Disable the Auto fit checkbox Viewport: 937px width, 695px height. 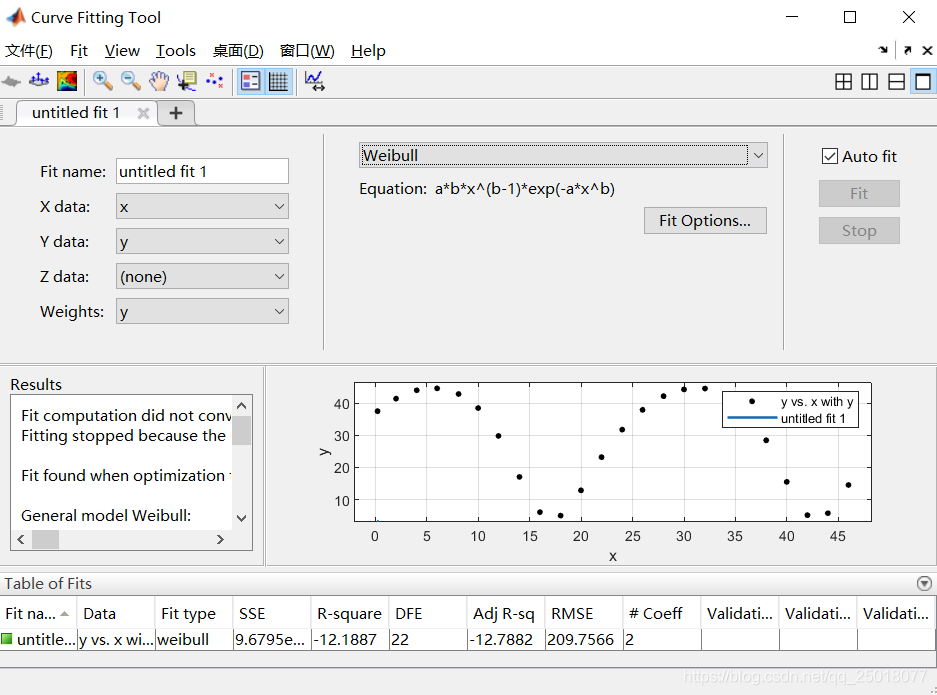click(x=829, y=156)
